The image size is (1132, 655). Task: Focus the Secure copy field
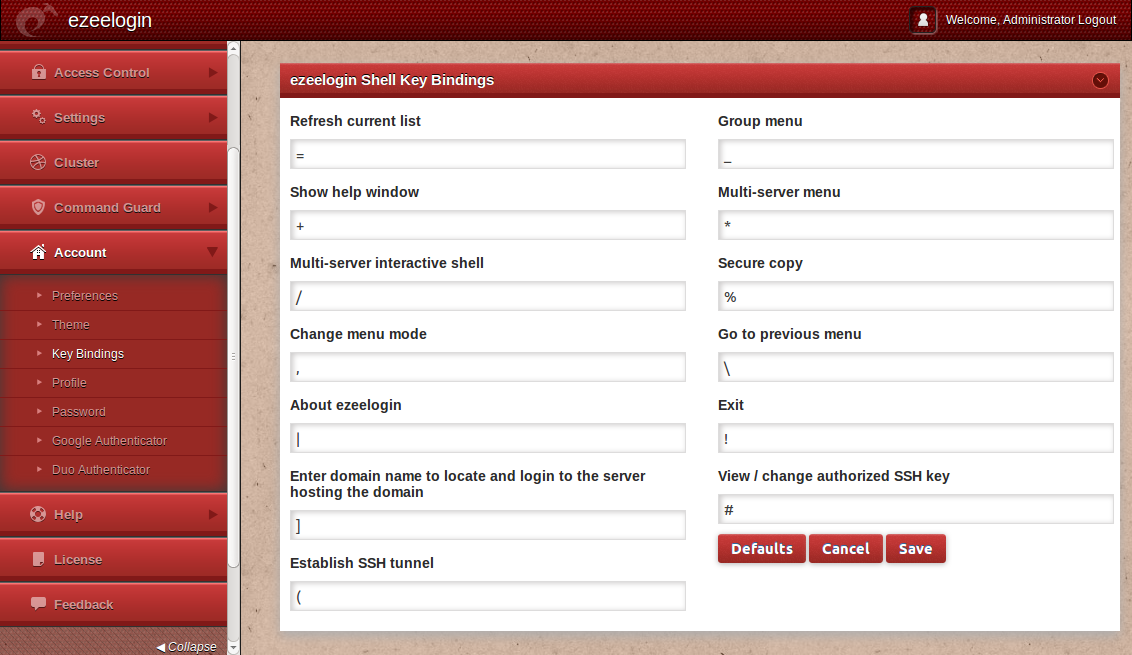coord(915,296)
